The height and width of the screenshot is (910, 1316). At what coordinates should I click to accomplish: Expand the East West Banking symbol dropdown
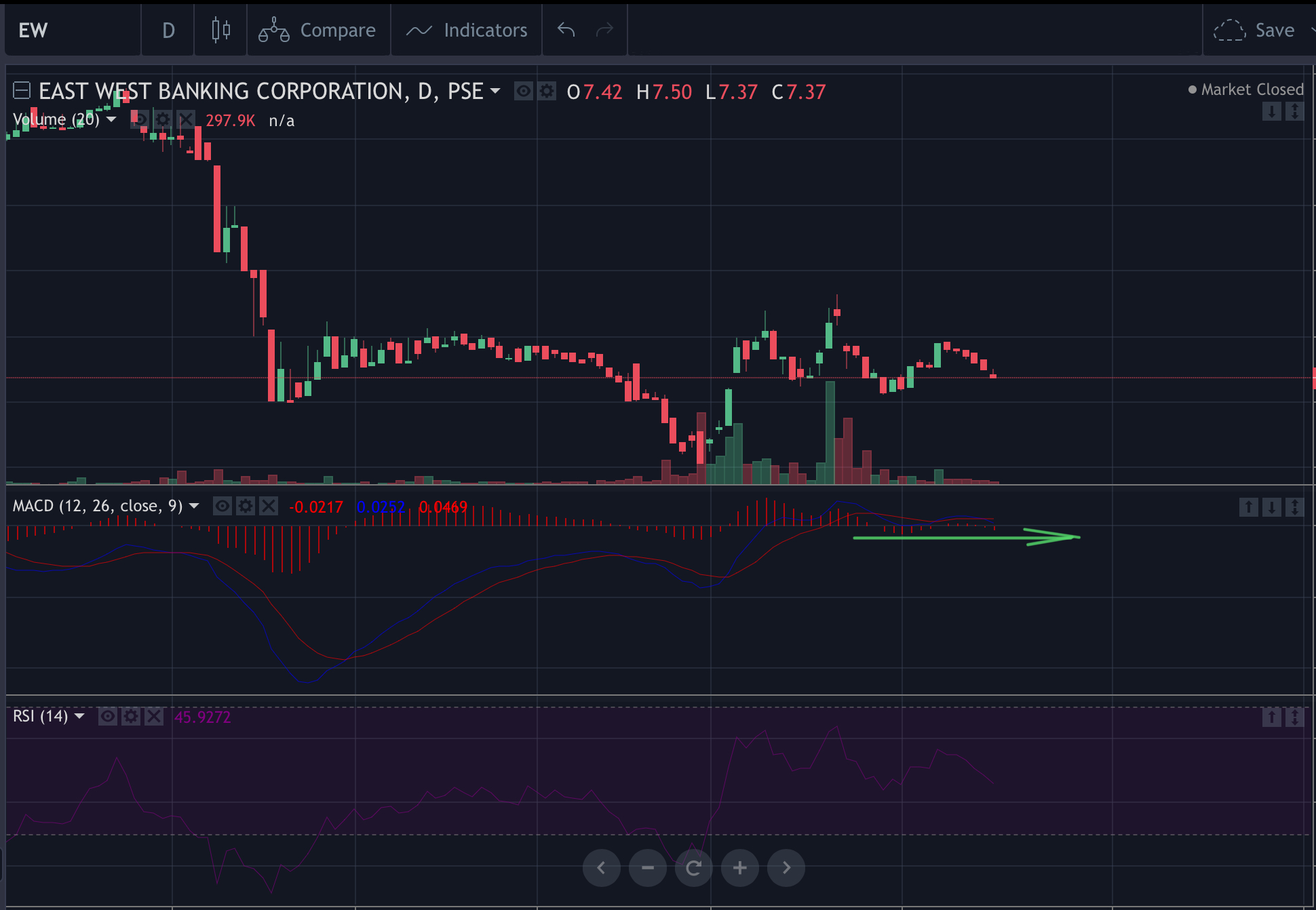point(495,91)
